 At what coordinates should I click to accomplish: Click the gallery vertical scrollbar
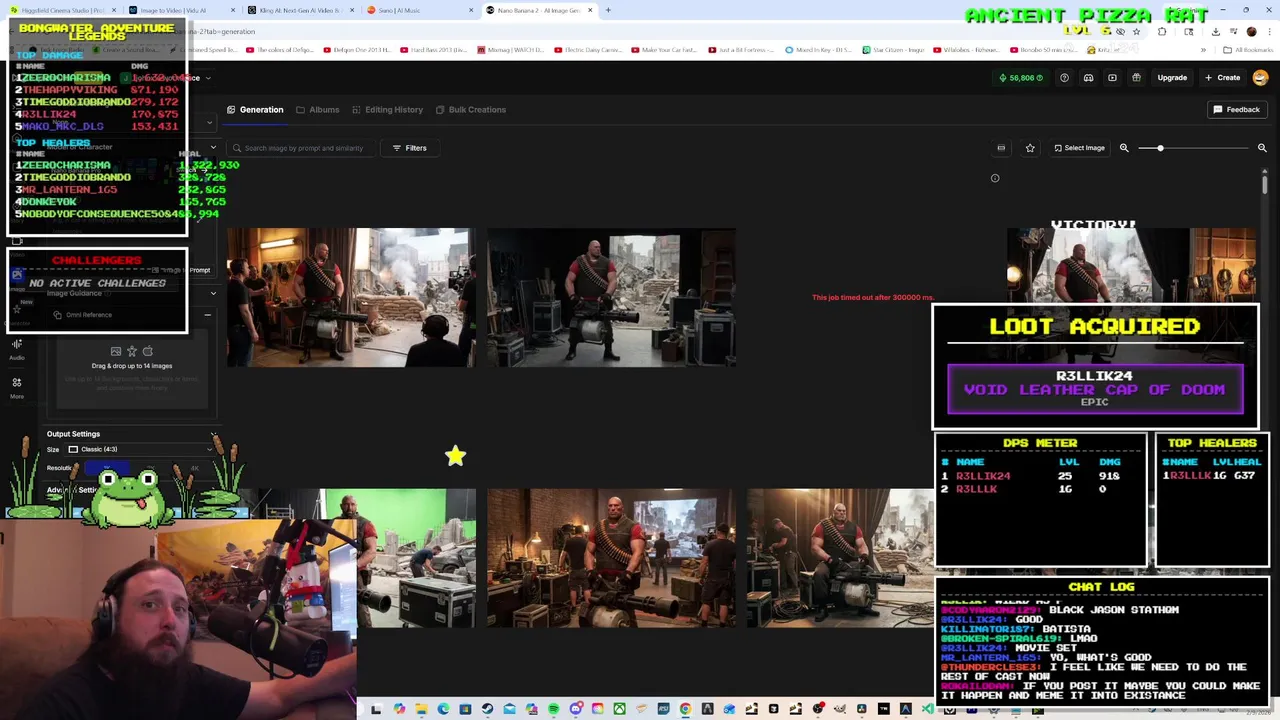(x=1264, y=183)
